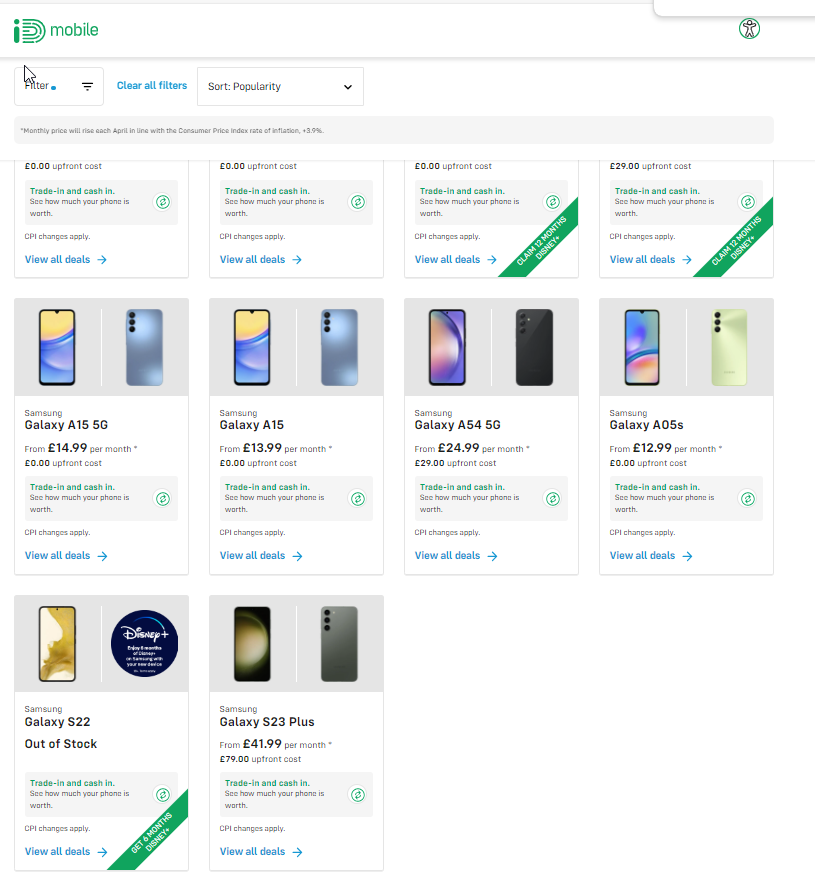815x893 pixels.
Task: Open the Galaxy A05s title
Action: coord(646,425)
